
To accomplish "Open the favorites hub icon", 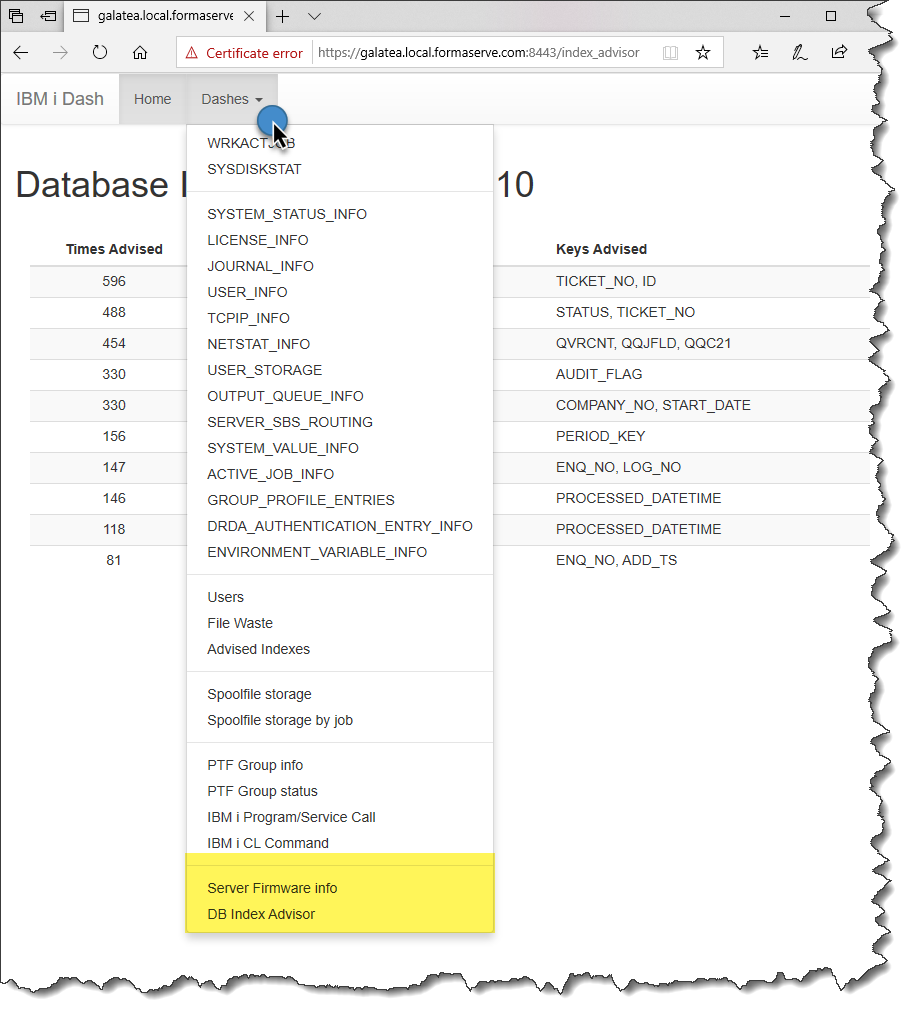I will tap(761, 53).
